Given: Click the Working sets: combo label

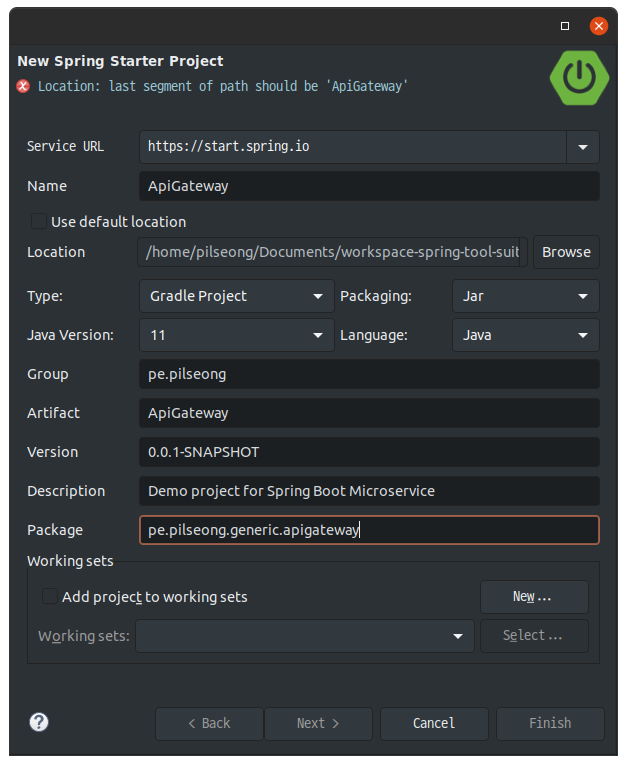Looking at the screenshot, I should point(84,636).
